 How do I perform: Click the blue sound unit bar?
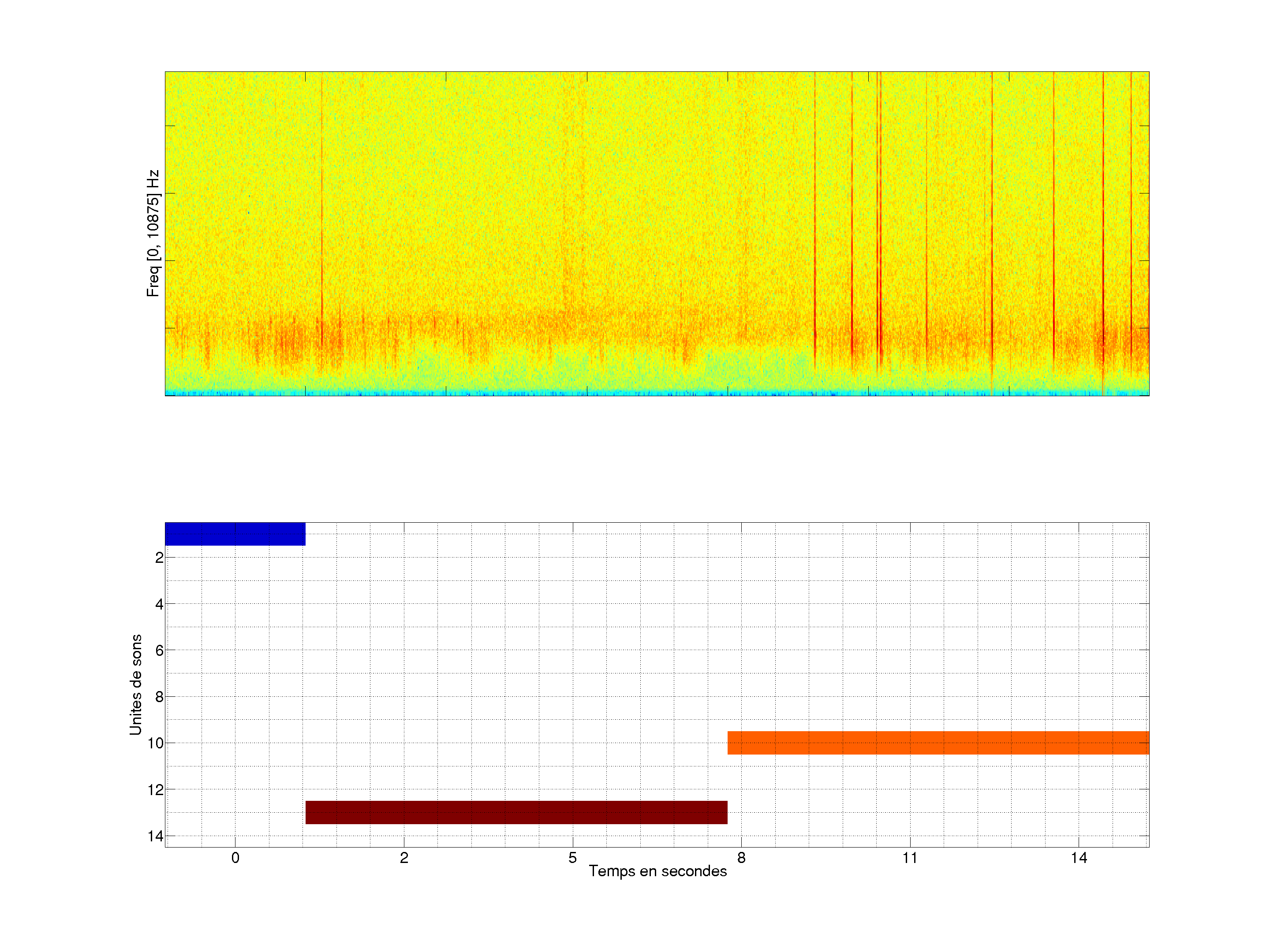[x=235, y=534]
